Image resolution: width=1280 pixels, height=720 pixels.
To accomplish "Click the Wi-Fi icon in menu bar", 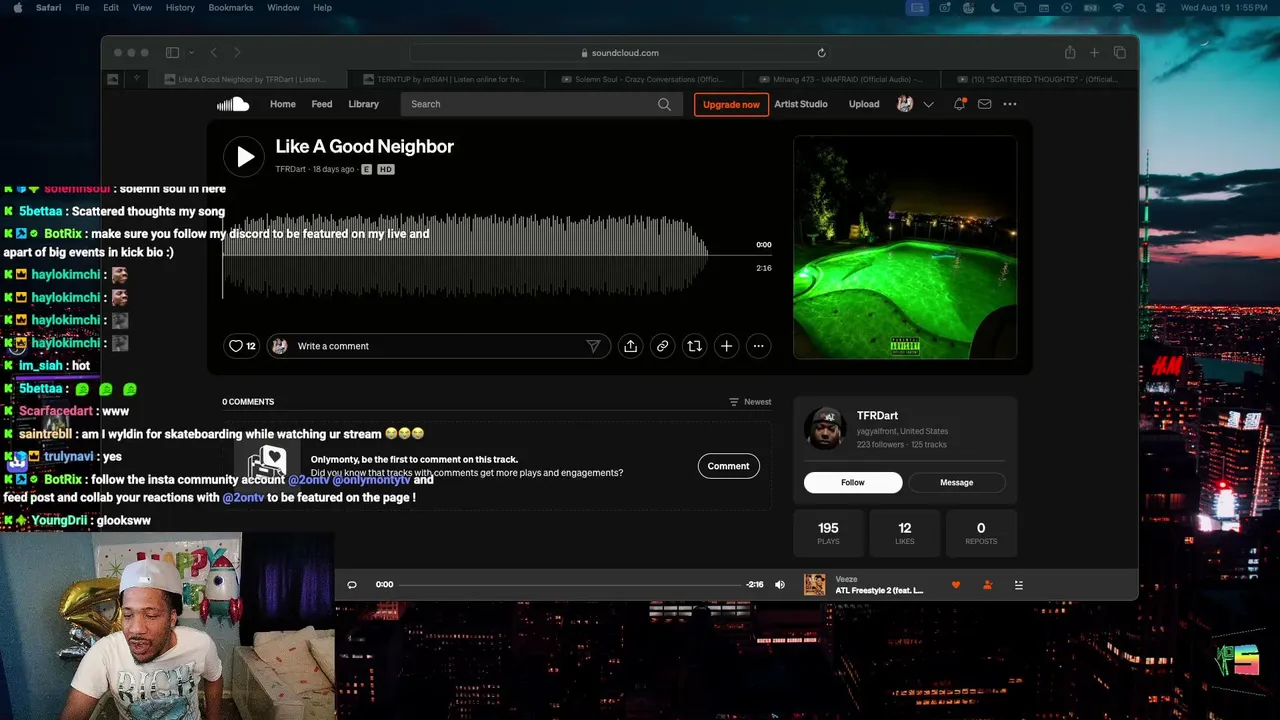I will (1118, 8).
